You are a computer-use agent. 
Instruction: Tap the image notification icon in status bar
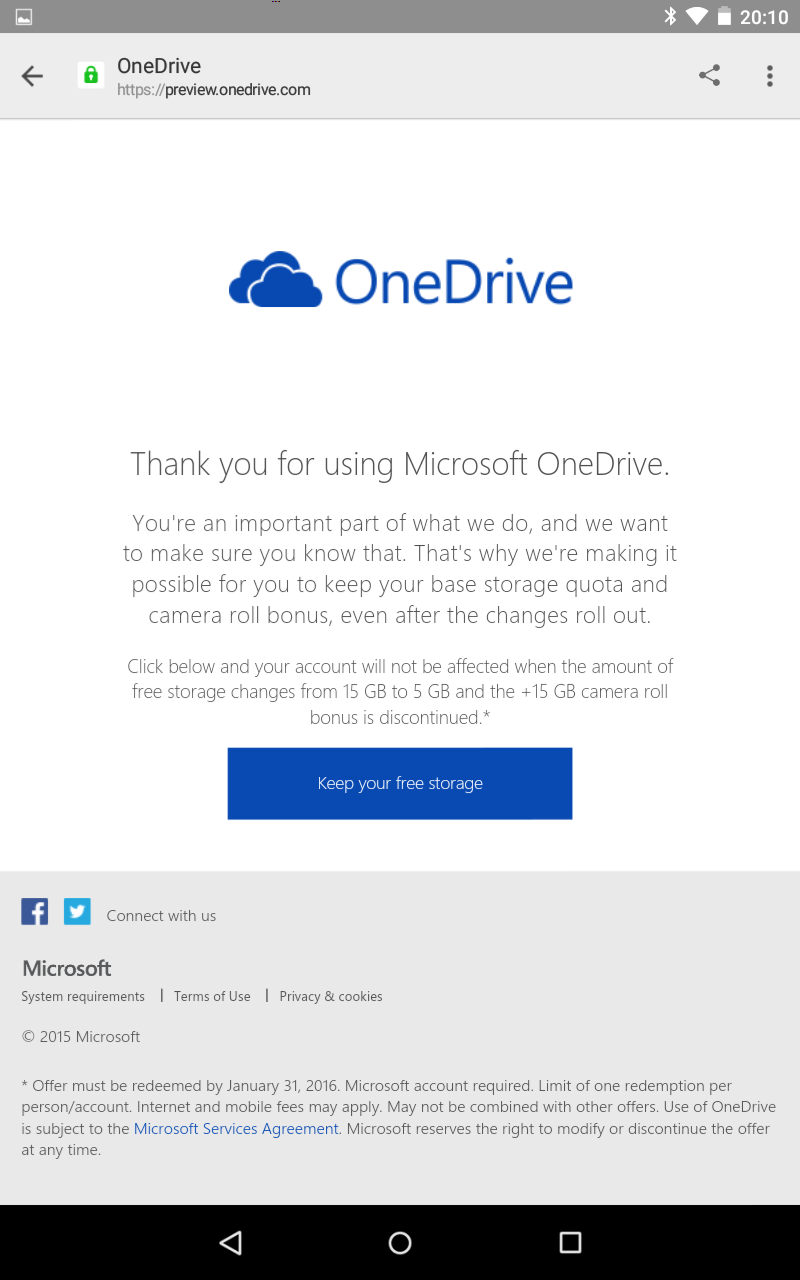24,16
